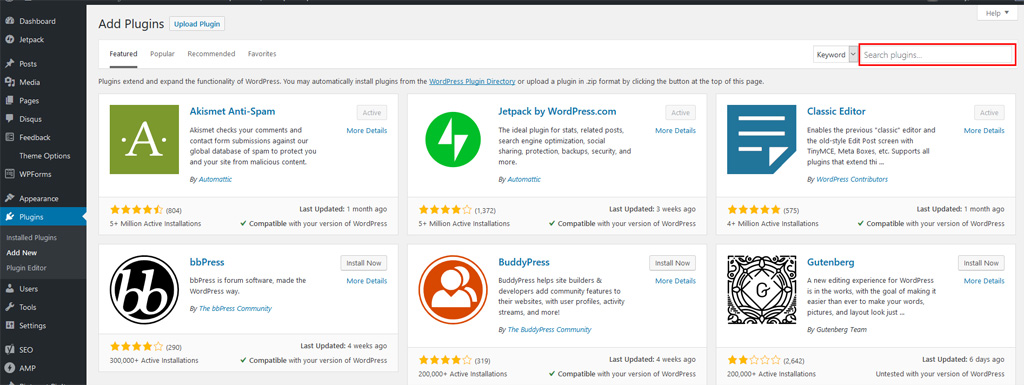Click the Media sidebar icon
The width and height of the screenshot is (1024, 385).
(10, 82)
